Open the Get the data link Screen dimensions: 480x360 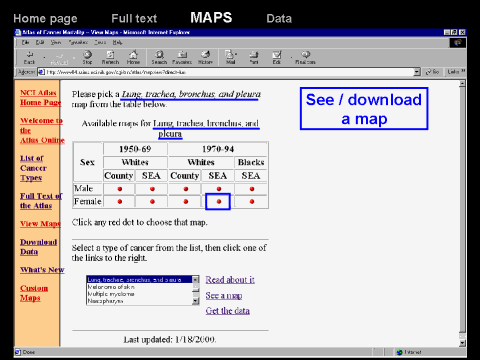pyautogui.click(x=228, y=311)
